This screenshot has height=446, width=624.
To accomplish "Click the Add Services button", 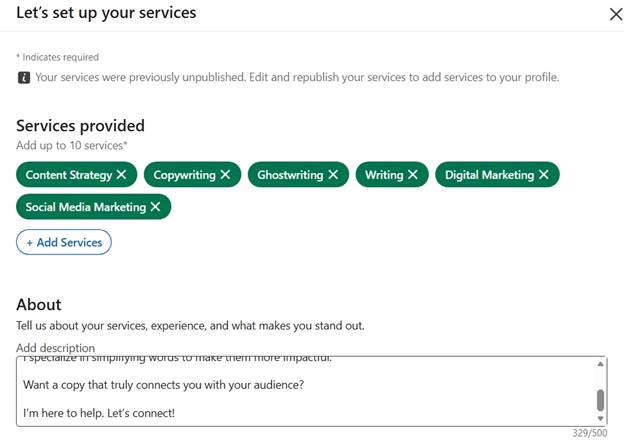I will pos(64,242).
